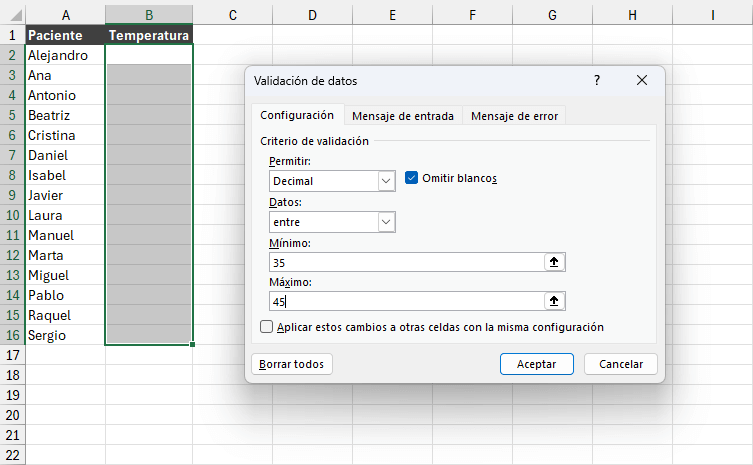Select the cell containing Sergio
This screenshot has width=753, height=465.
pyautogui.click(x=66, y=335)
